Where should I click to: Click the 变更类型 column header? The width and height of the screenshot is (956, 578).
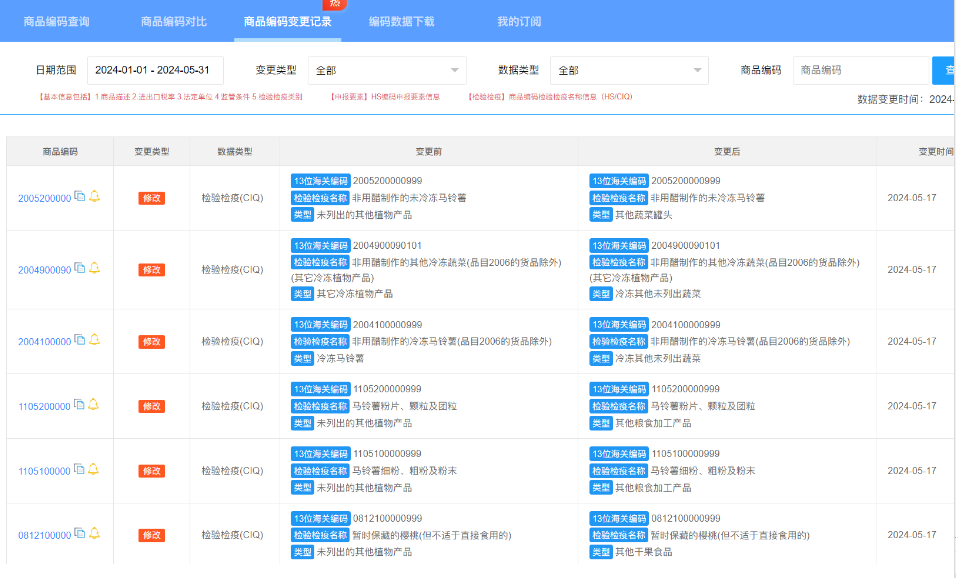point(152,151)
